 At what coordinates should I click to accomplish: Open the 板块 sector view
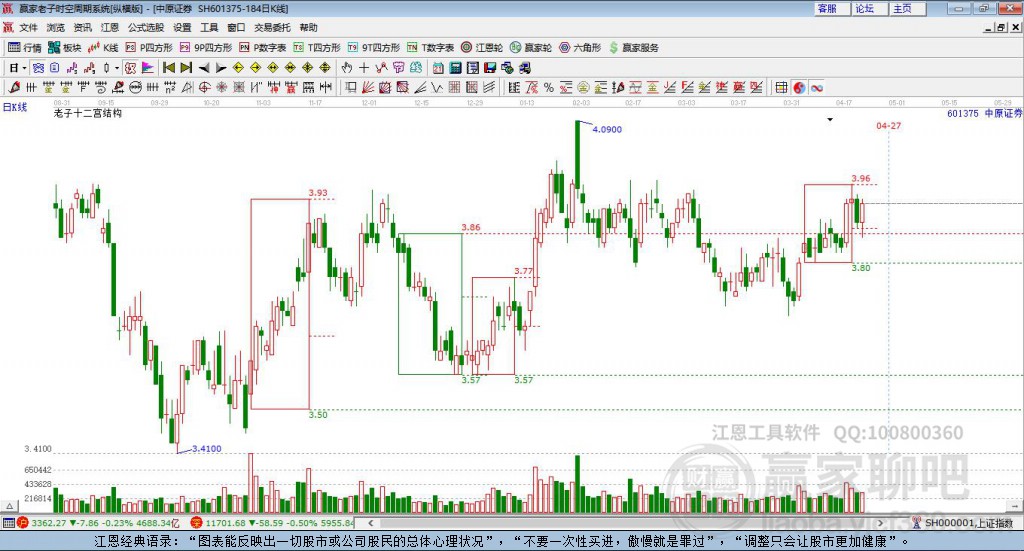coord(64,48)
